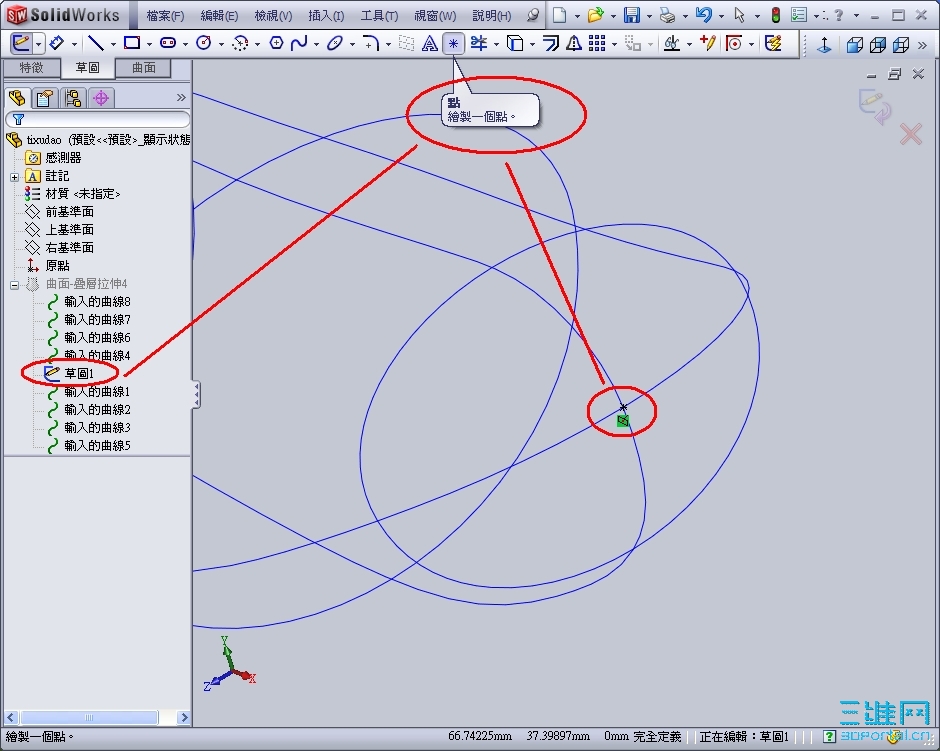Open Rectangle tool dropdown arrow

[149, 44]
